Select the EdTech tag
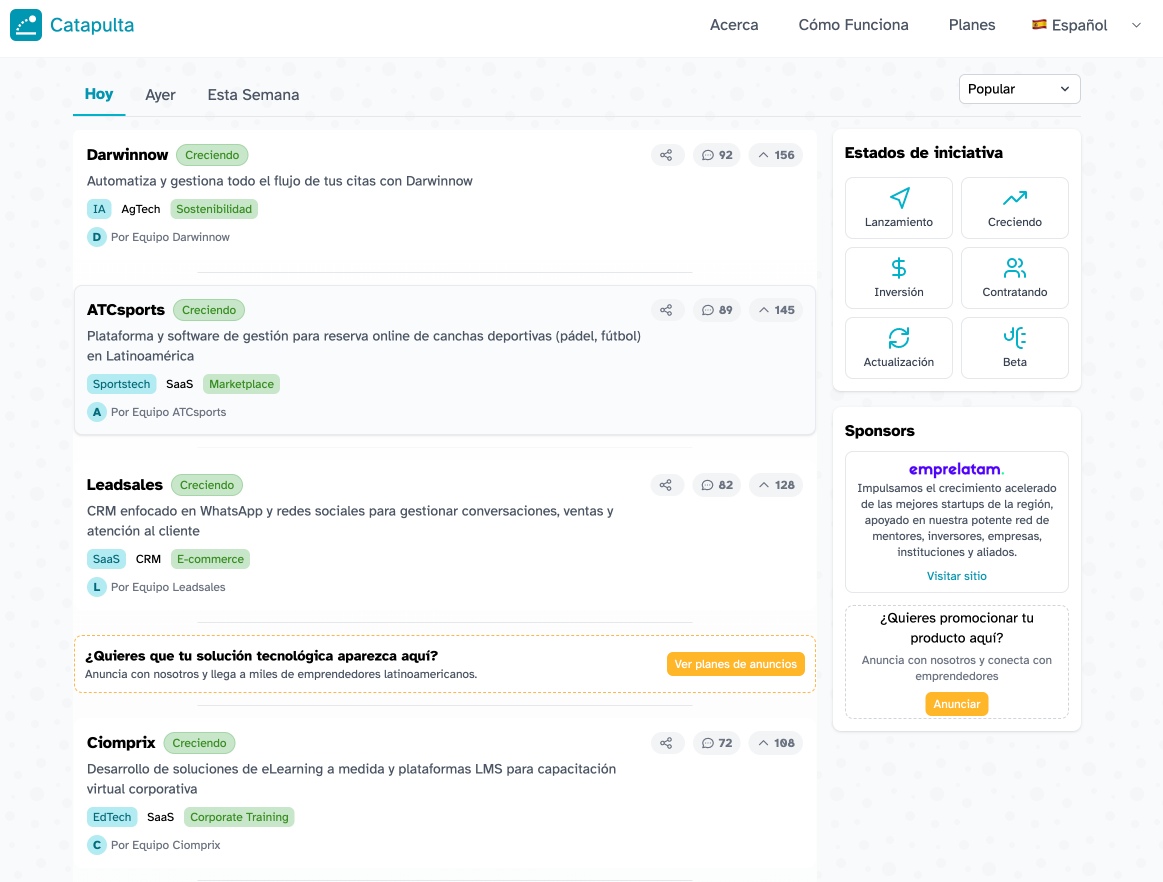This screenshot has height=882, width=1163. click(x=112, y=817)
